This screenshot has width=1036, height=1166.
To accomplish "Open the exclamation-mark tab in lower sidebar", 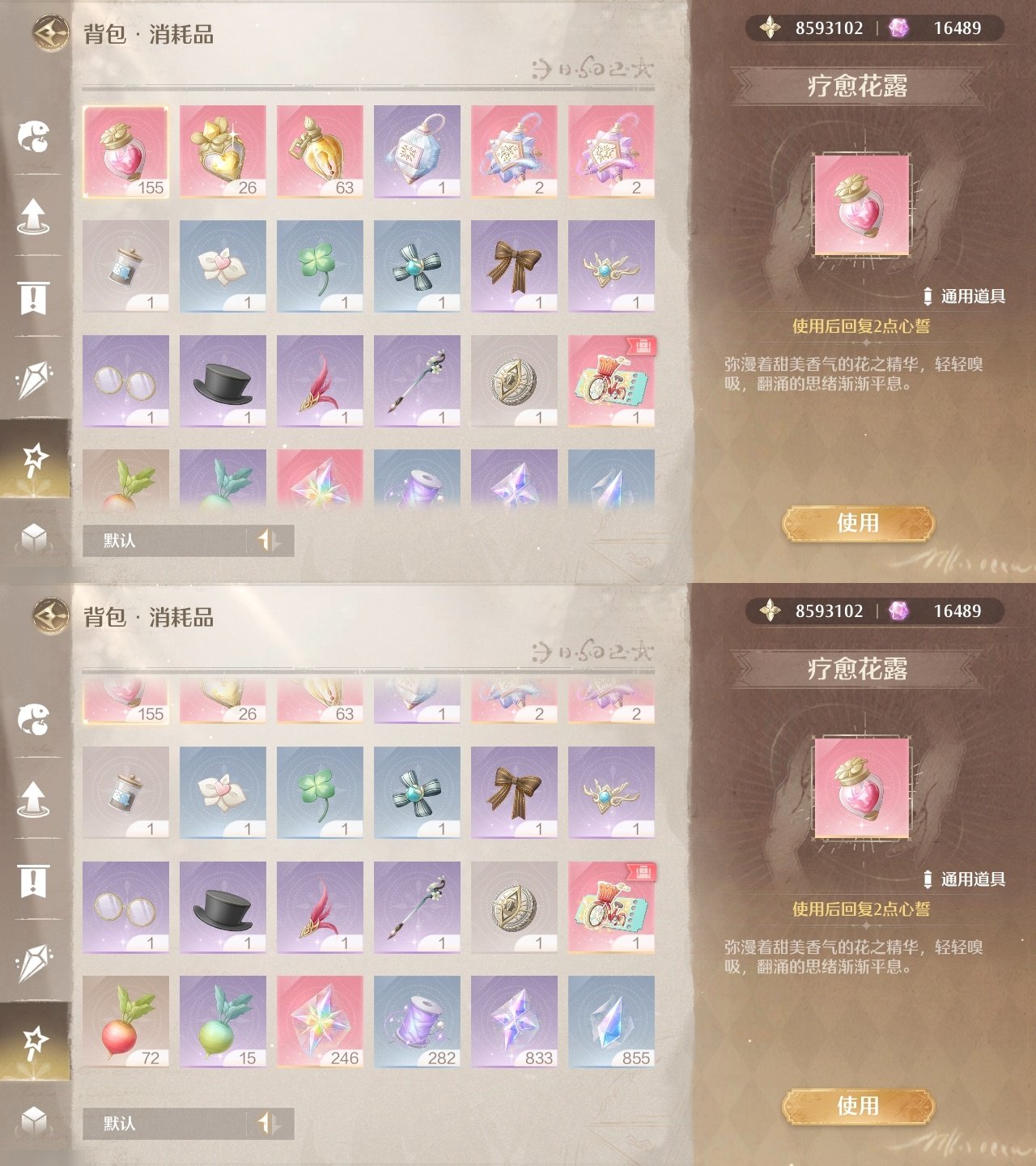I will tap(34, 880).
